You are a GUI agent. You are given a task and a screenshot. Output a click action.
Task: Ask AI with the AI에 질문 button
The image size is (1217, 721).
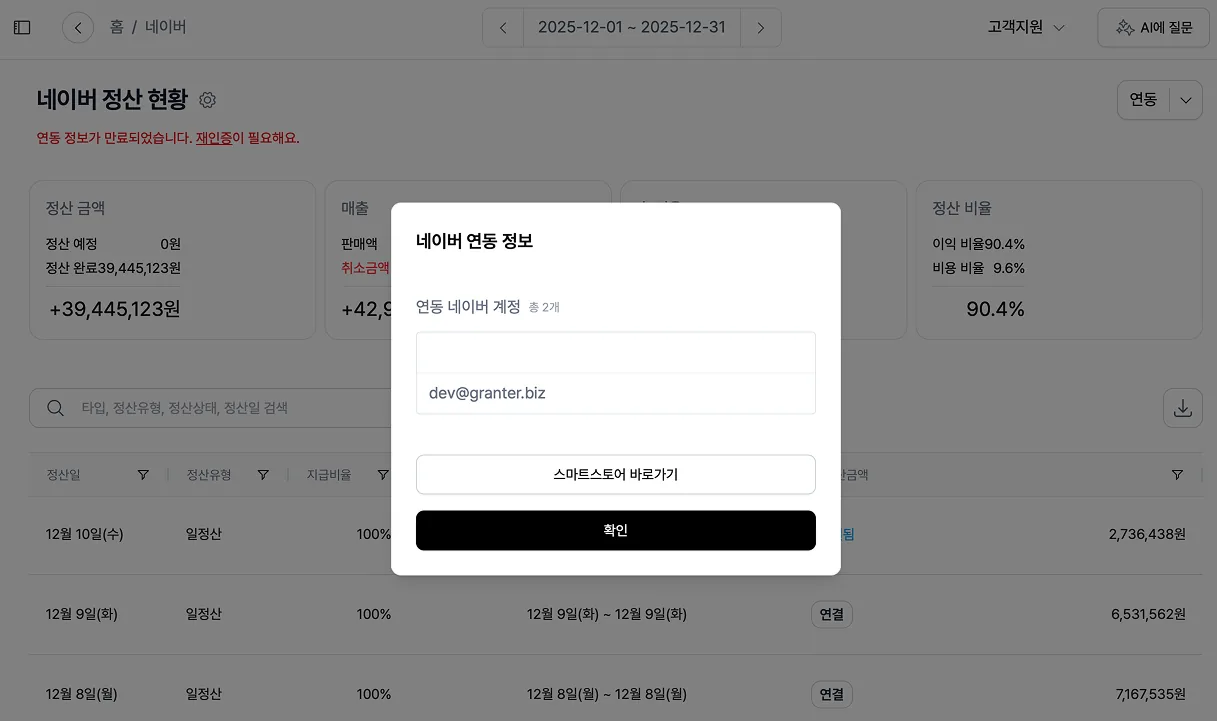(1154, 28)
